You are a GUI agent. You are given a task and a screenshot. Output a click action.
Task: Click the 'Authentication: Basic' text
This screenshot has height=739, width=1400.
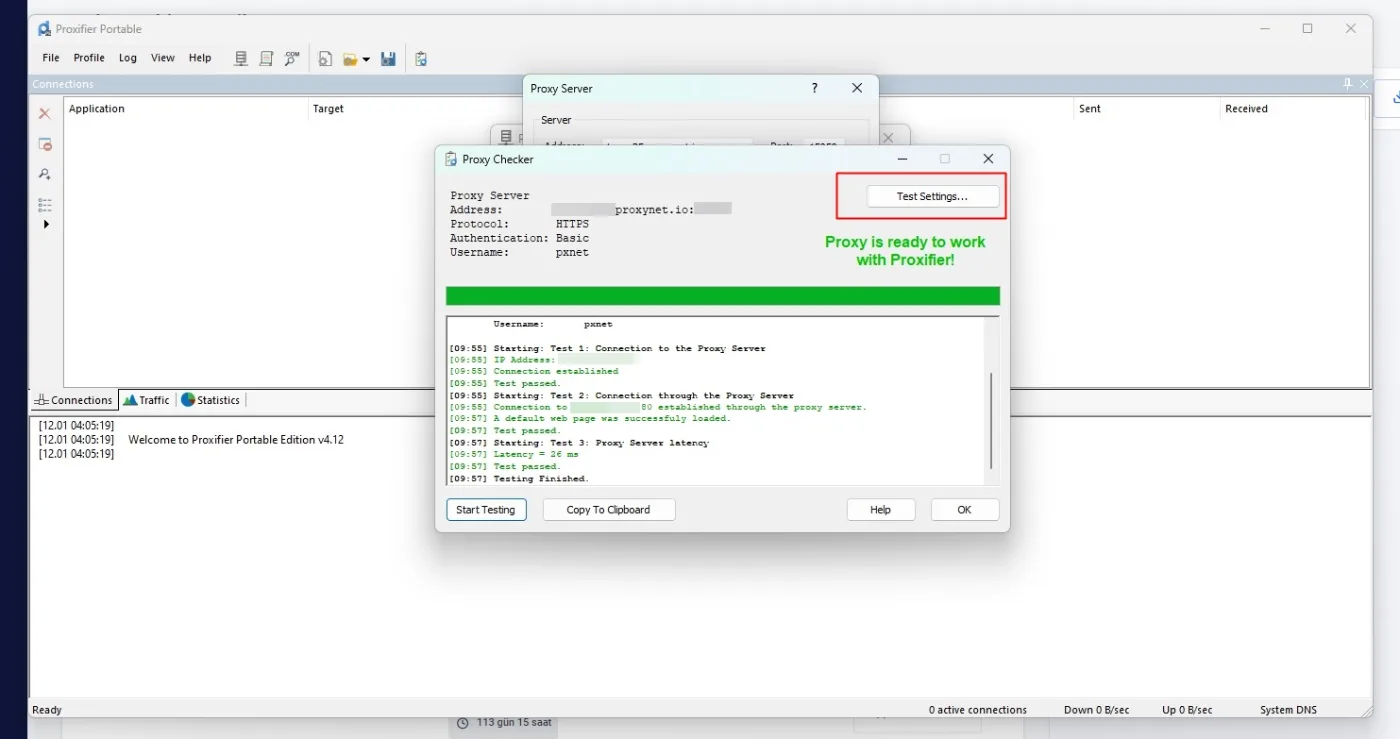pos(519,238)
